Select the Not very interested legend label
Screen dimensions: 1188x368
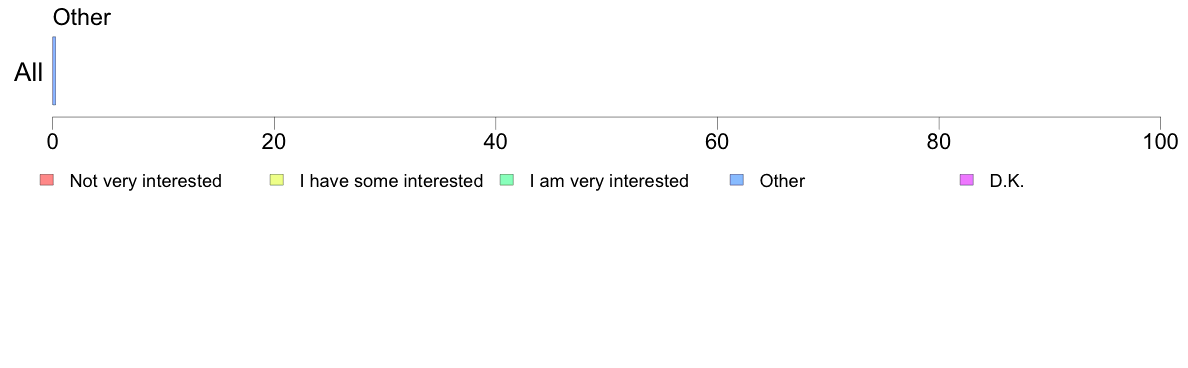pyautogui.click(x=145, y=181)
